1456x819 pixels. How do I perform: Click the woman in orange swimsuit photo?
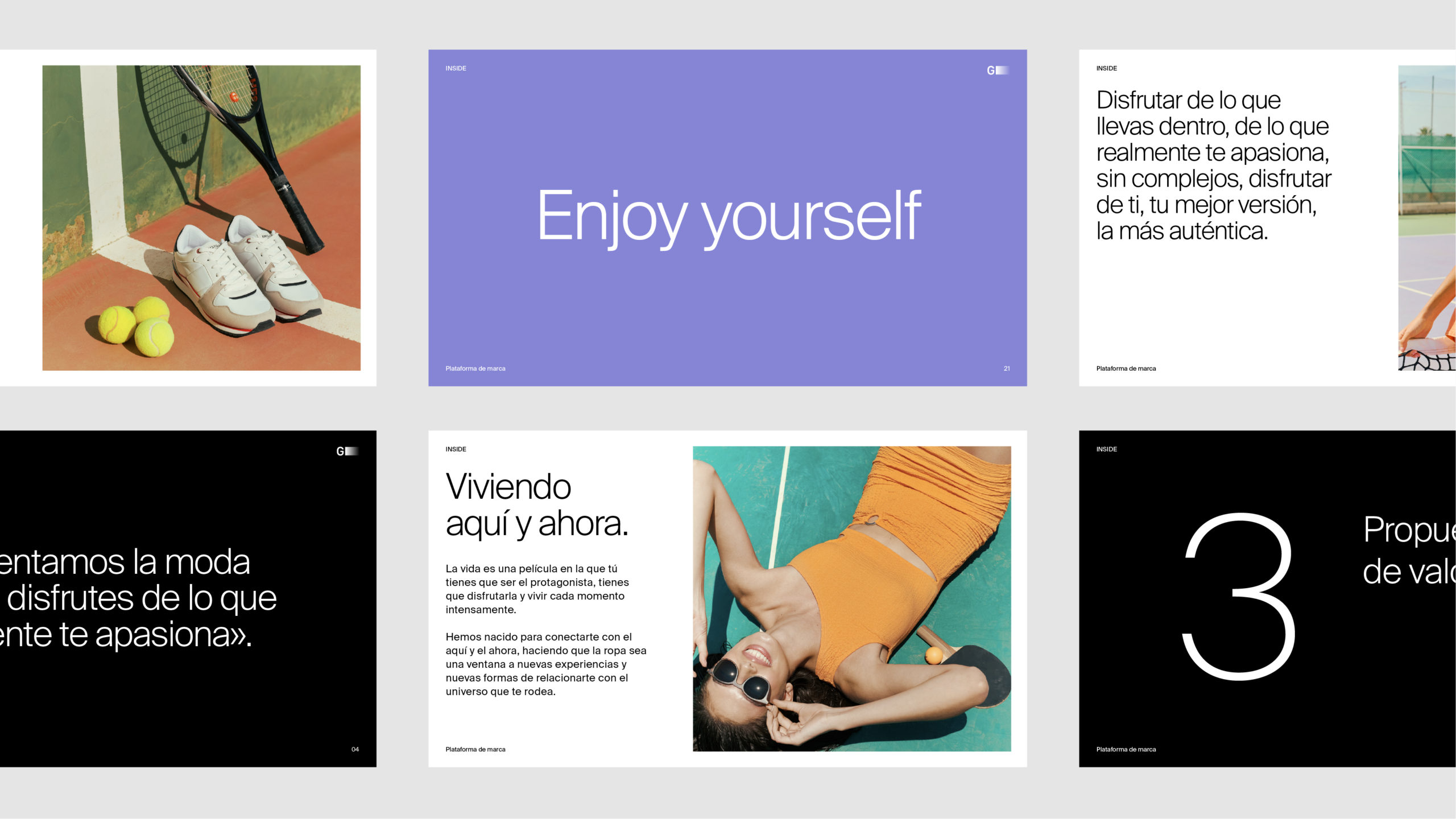851,598
